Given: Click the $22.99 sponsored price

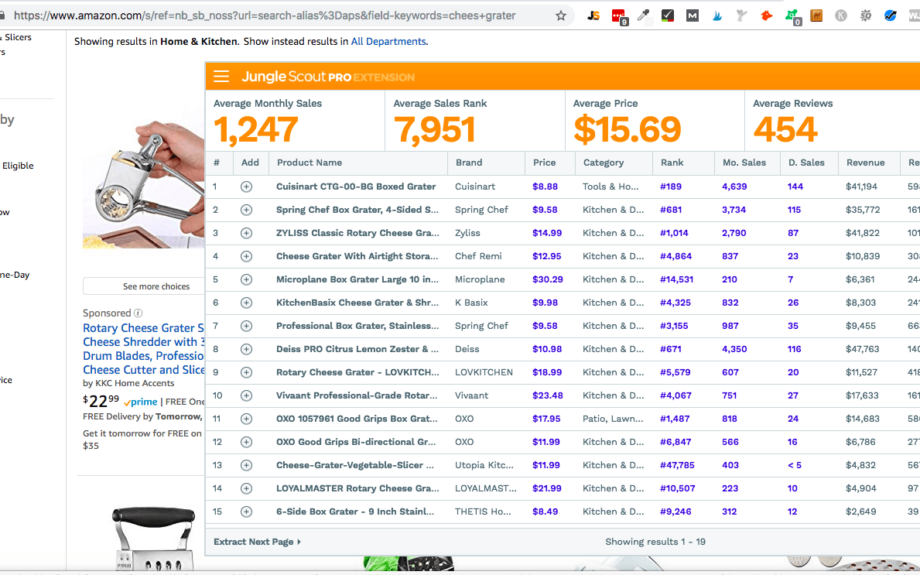Looking at the screenshot, I should [x=101, y=402].
